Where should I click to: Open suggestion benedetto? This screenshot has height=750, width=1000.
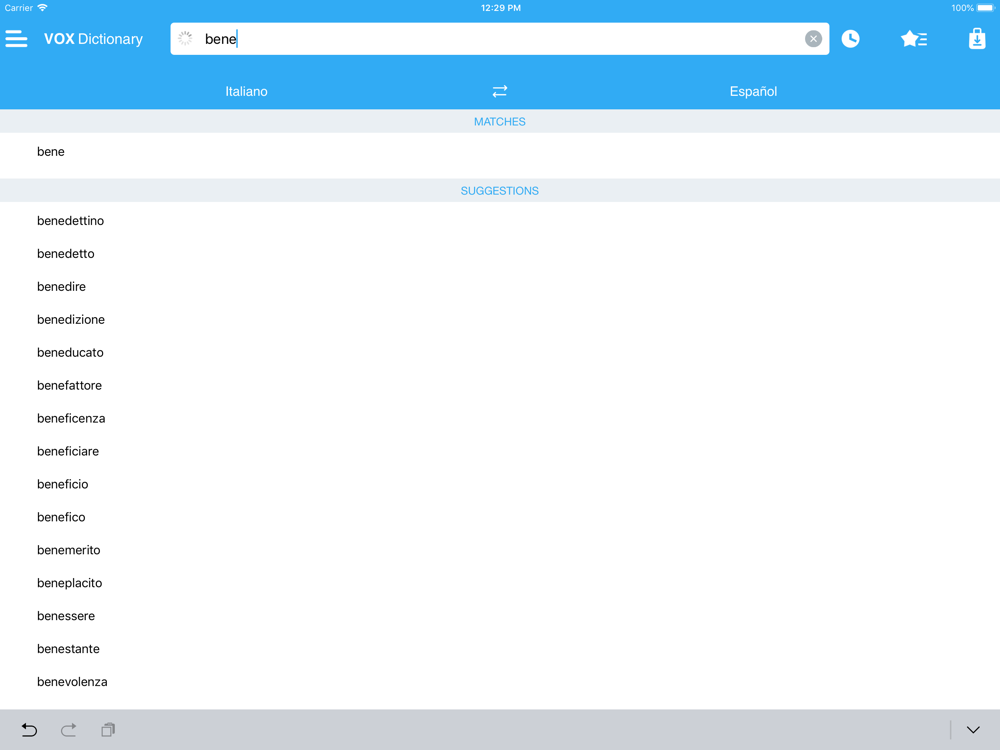tap(500, 254)
